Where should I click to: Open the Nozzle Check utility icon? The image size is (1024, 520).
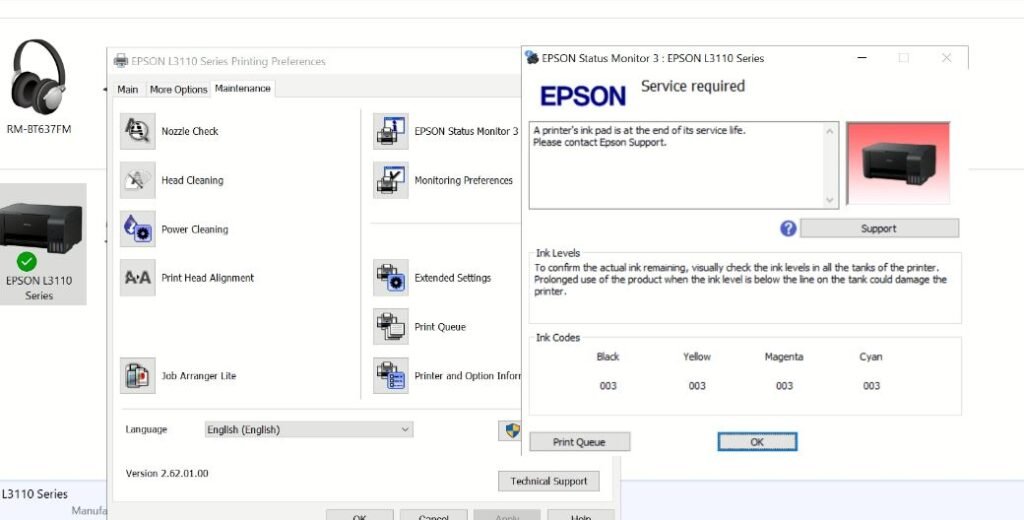point(138,131)
